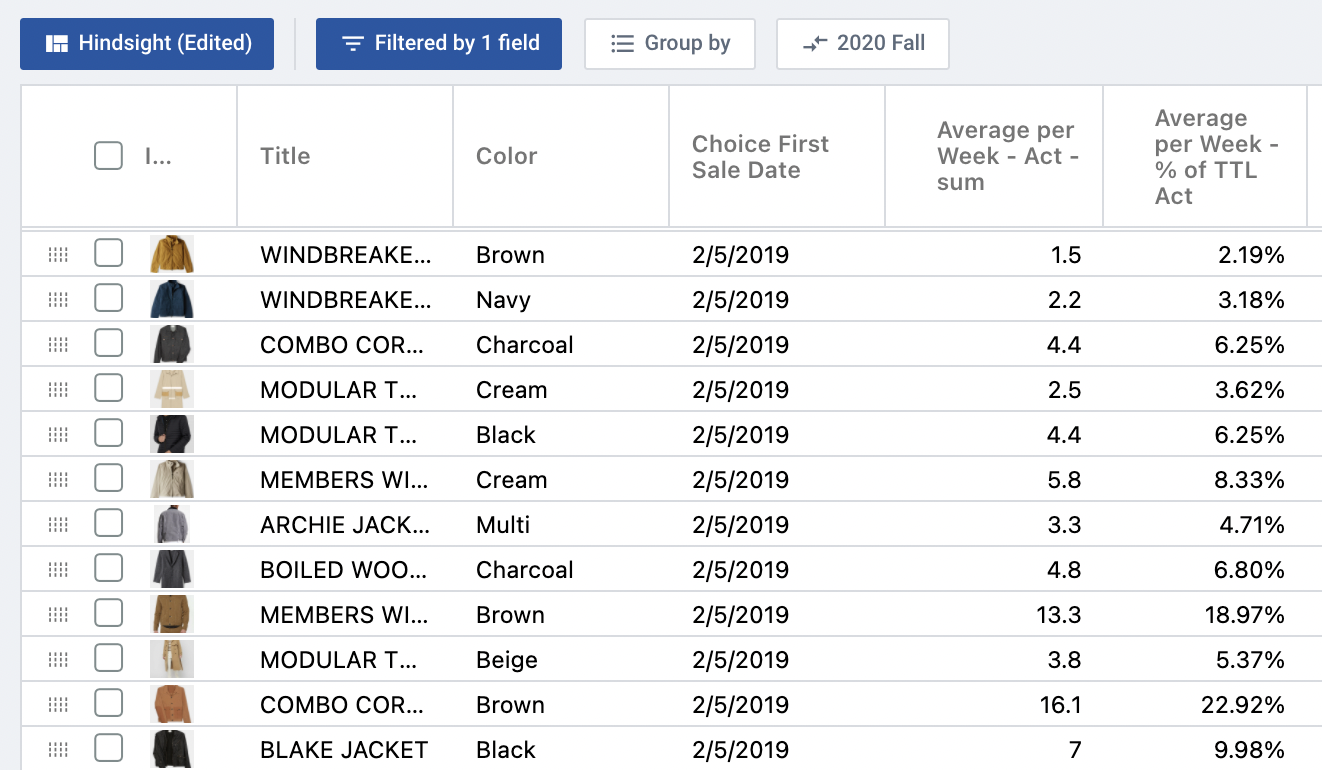Open the BOILED WOO charcoal thumbnail
The image size is (1322, 770).
point(172,569)
